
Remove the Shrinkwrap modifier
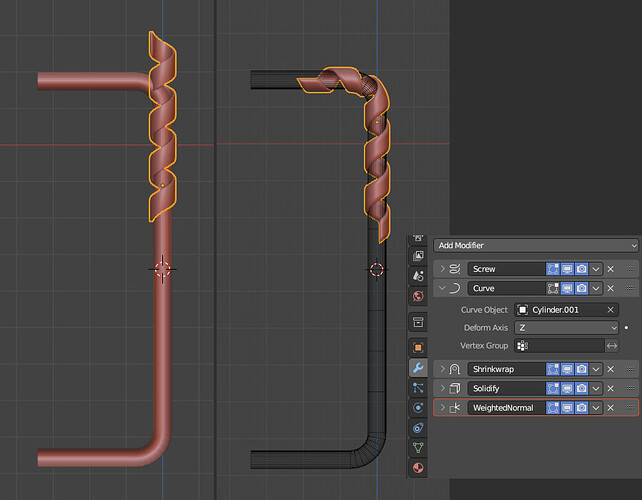tap(610, 369)
